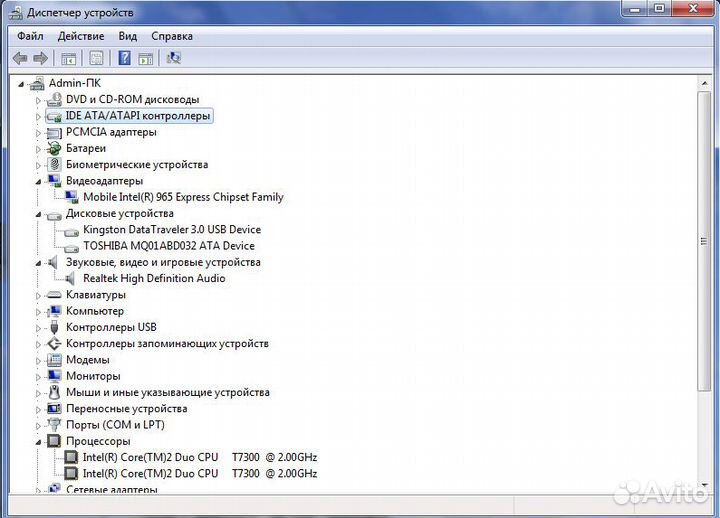Click the Forward arrow toolbar icon
This screenshot has height=518, width=720.
[40, 58]
